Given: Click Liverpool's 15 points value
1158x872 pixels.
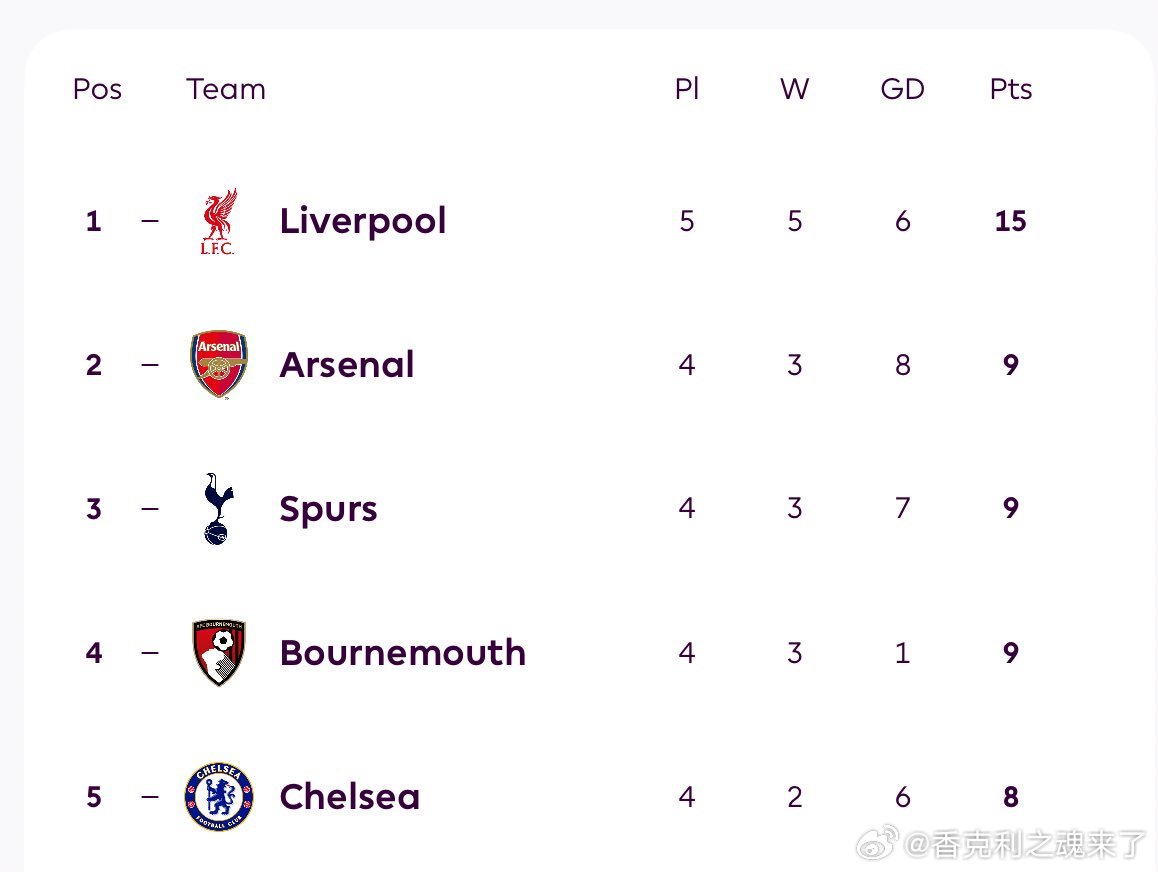Looking at the screenshot, I should point(1010,221).
